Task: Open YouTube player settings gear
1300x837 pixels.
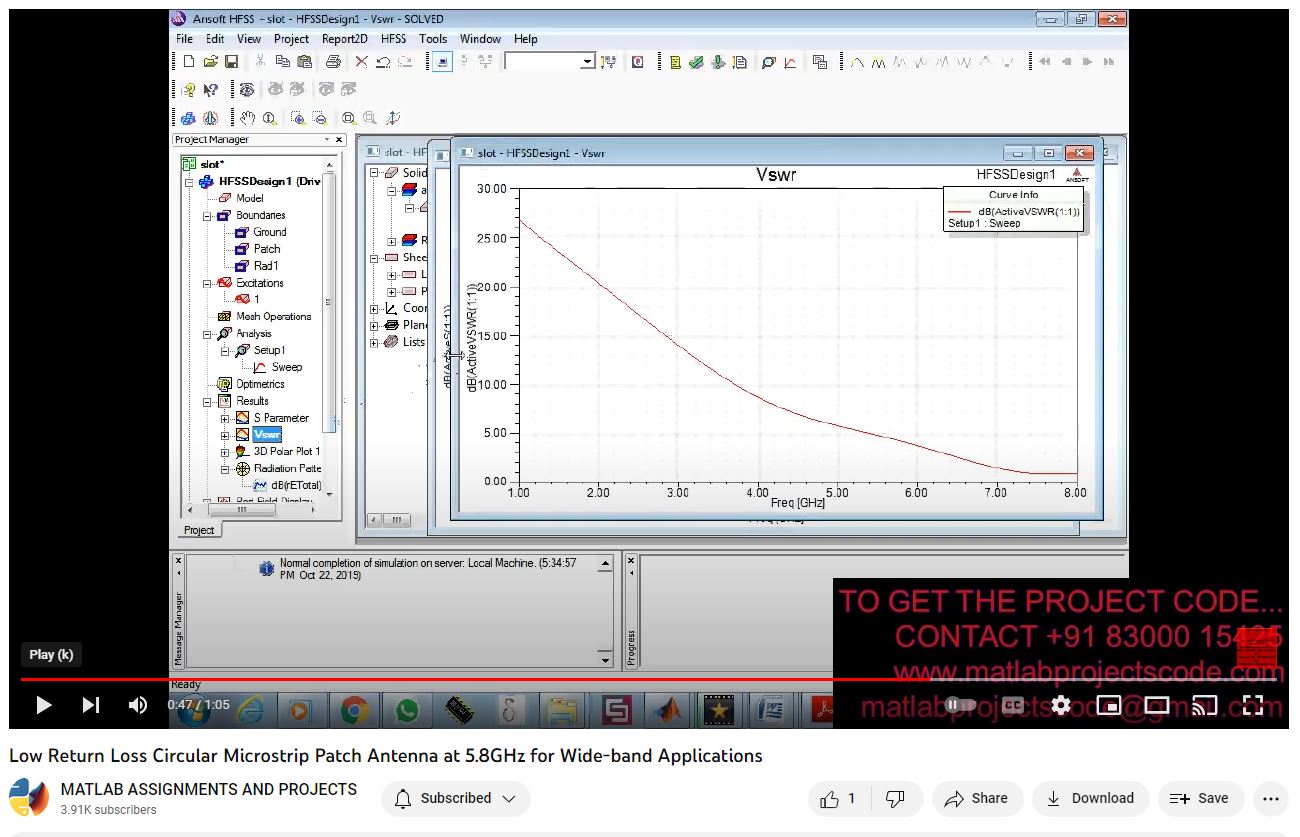Action: [1061, 705]
